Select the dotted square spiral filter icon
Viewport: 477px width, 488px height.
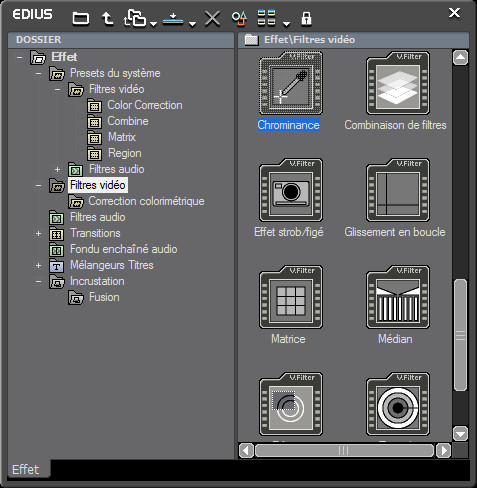[x=291, y=404]
